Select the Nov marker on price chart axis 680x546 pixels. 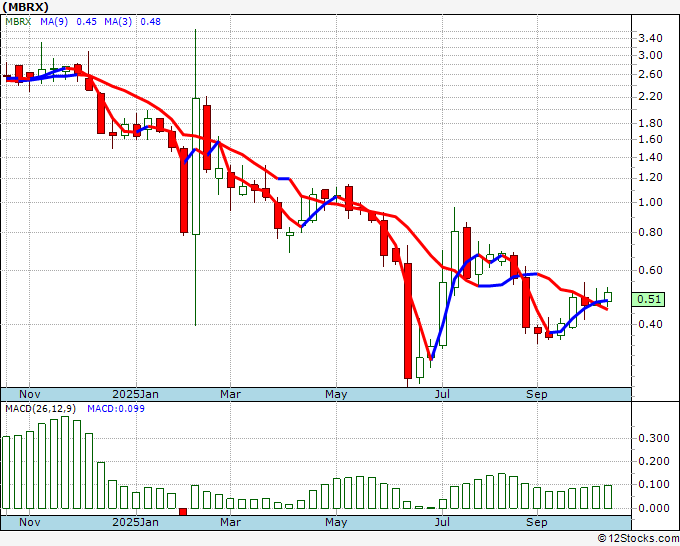31,394
